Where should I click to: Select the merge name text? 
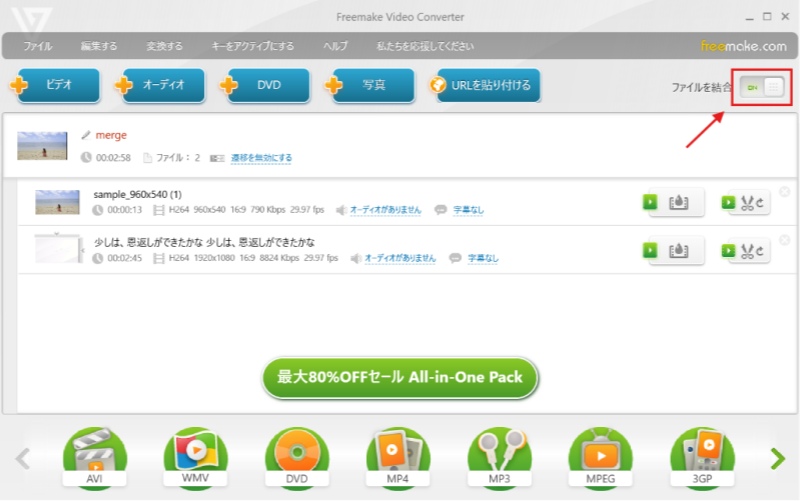pos(111,135)
